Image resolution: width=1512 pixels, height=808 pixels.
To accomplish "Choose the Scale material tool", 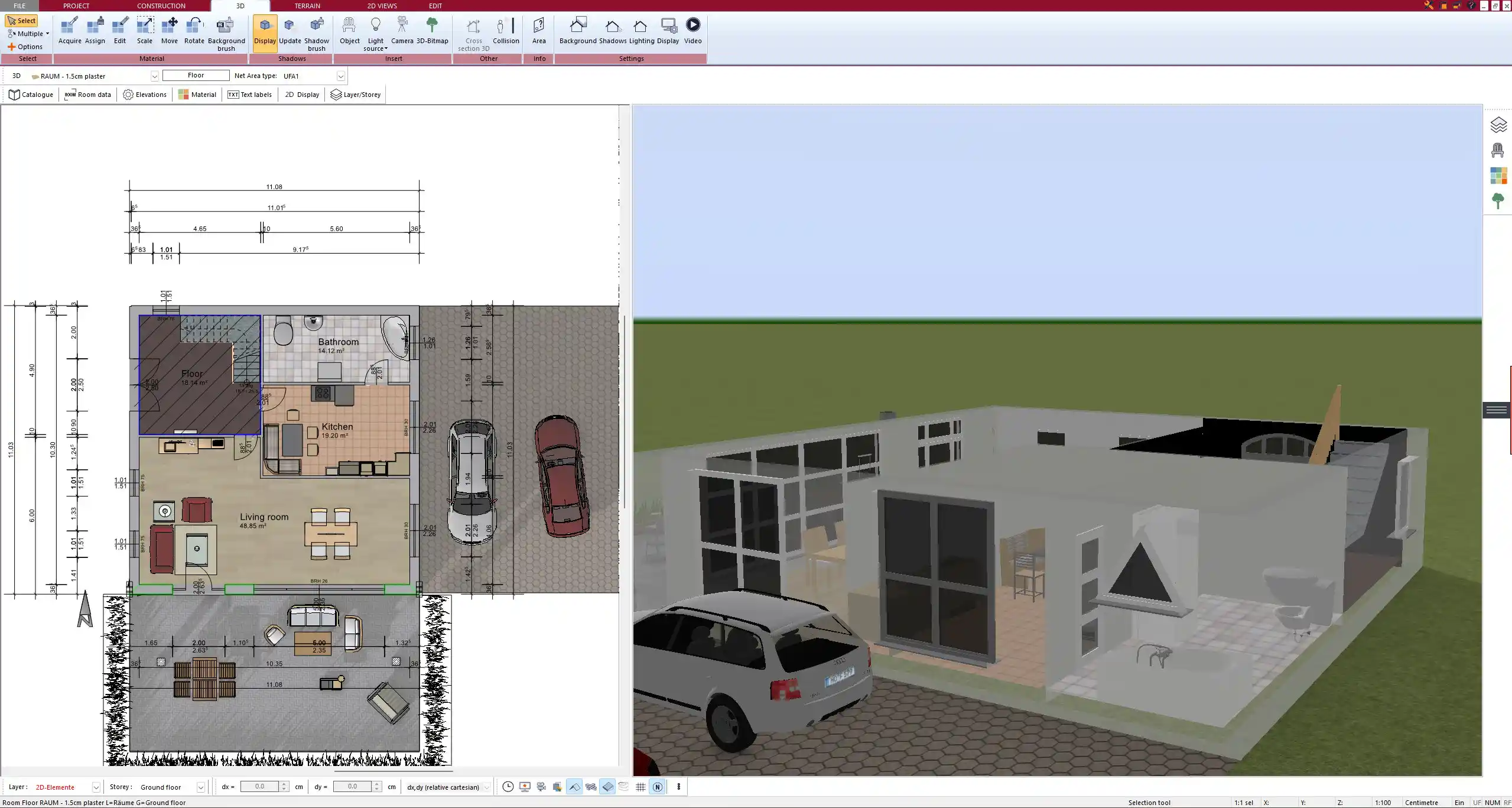I will click(x=145, y=31).
